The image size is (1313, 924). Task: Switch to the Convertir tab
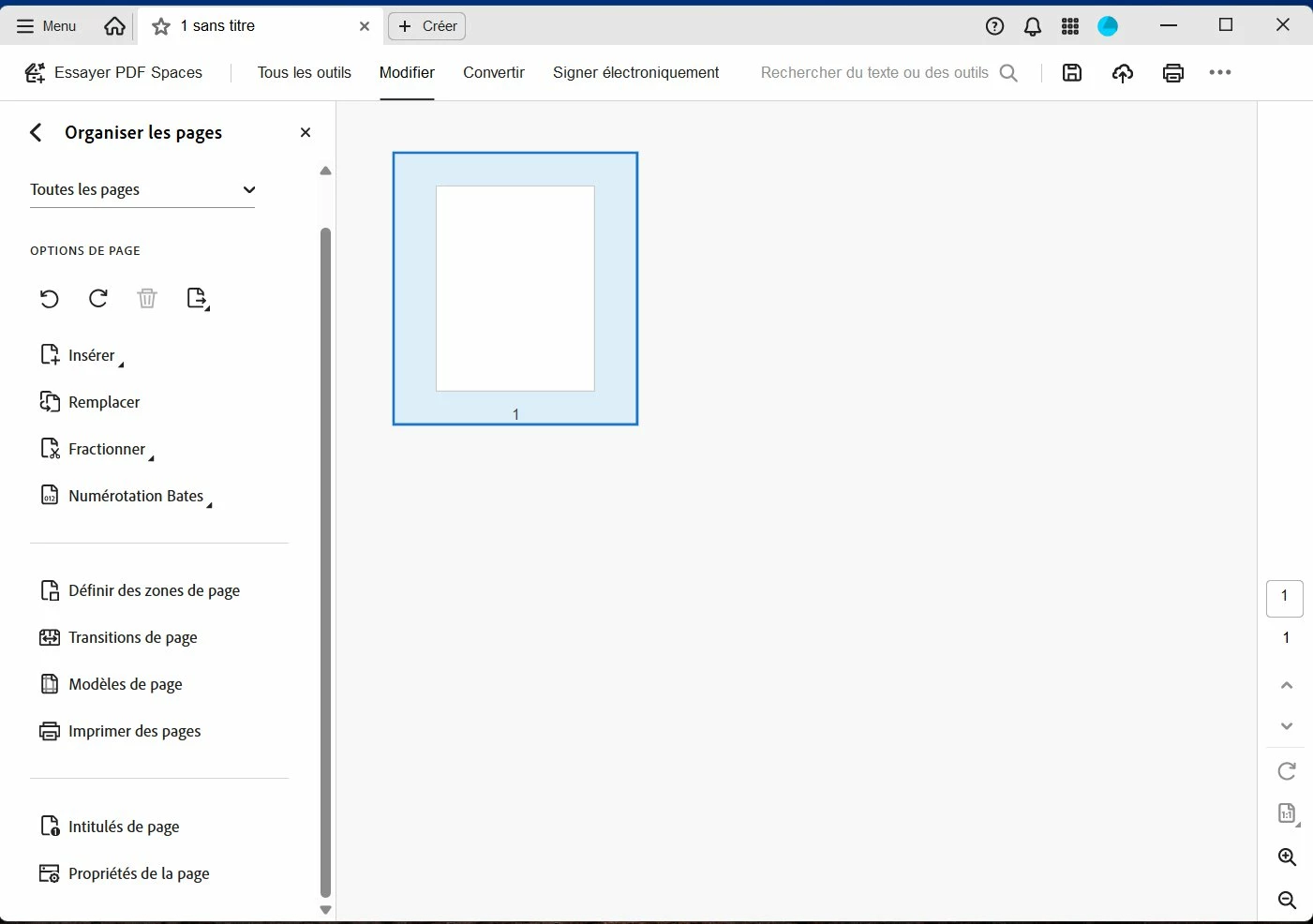494,73
